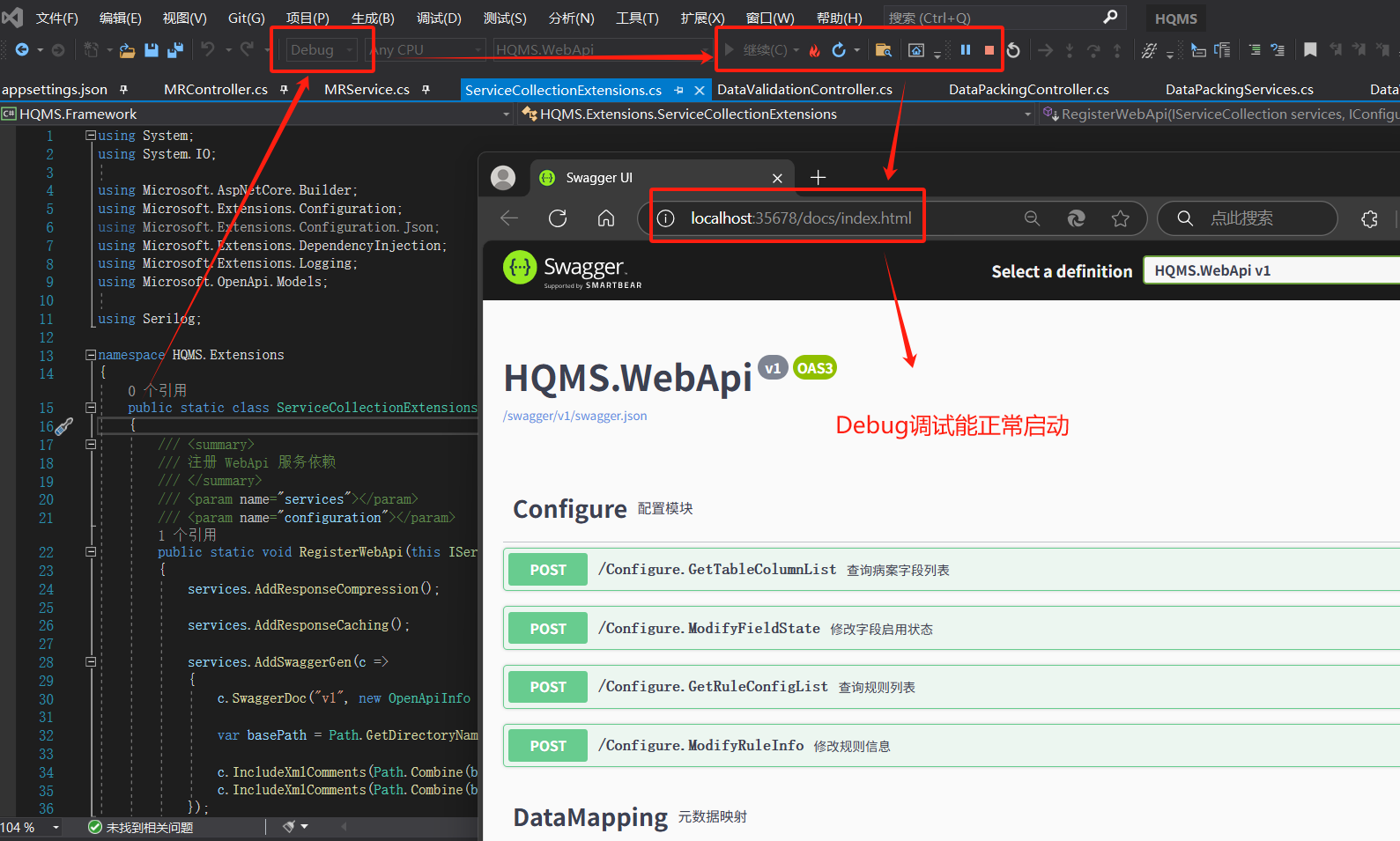Open the HQMS.Extensions.ServiceCollectionExtensions type dropdown
Viewport: 1400px width, 841px height.
pos(776,114)
